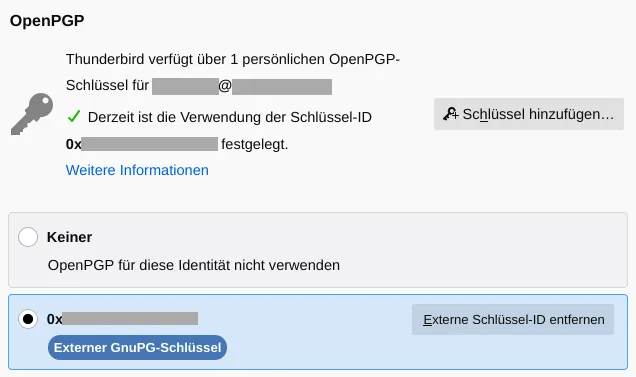The image size is (636, 377).
Task: Click the bold "Keiner" option label
Action: [69, 237]
